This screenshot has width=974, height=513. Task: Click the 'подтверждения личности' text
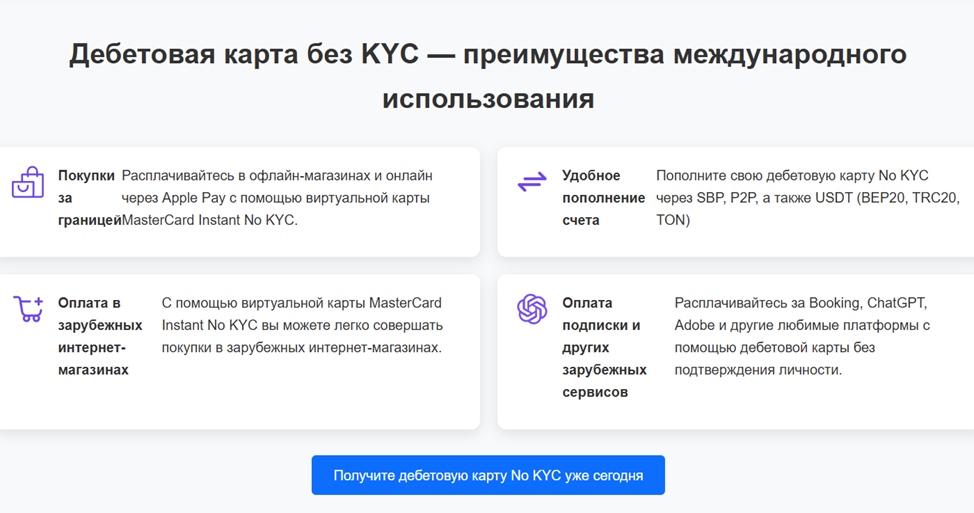[758, 369]
